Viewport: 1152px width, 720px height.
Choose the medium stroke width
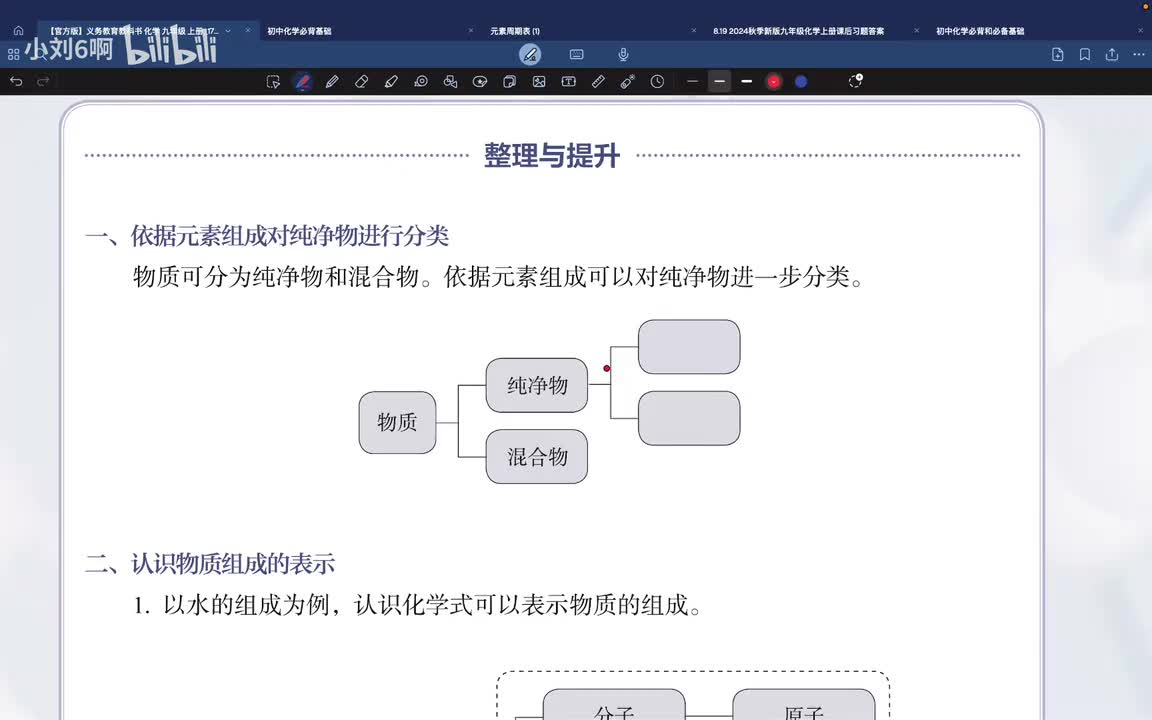[x=719, y=82]
